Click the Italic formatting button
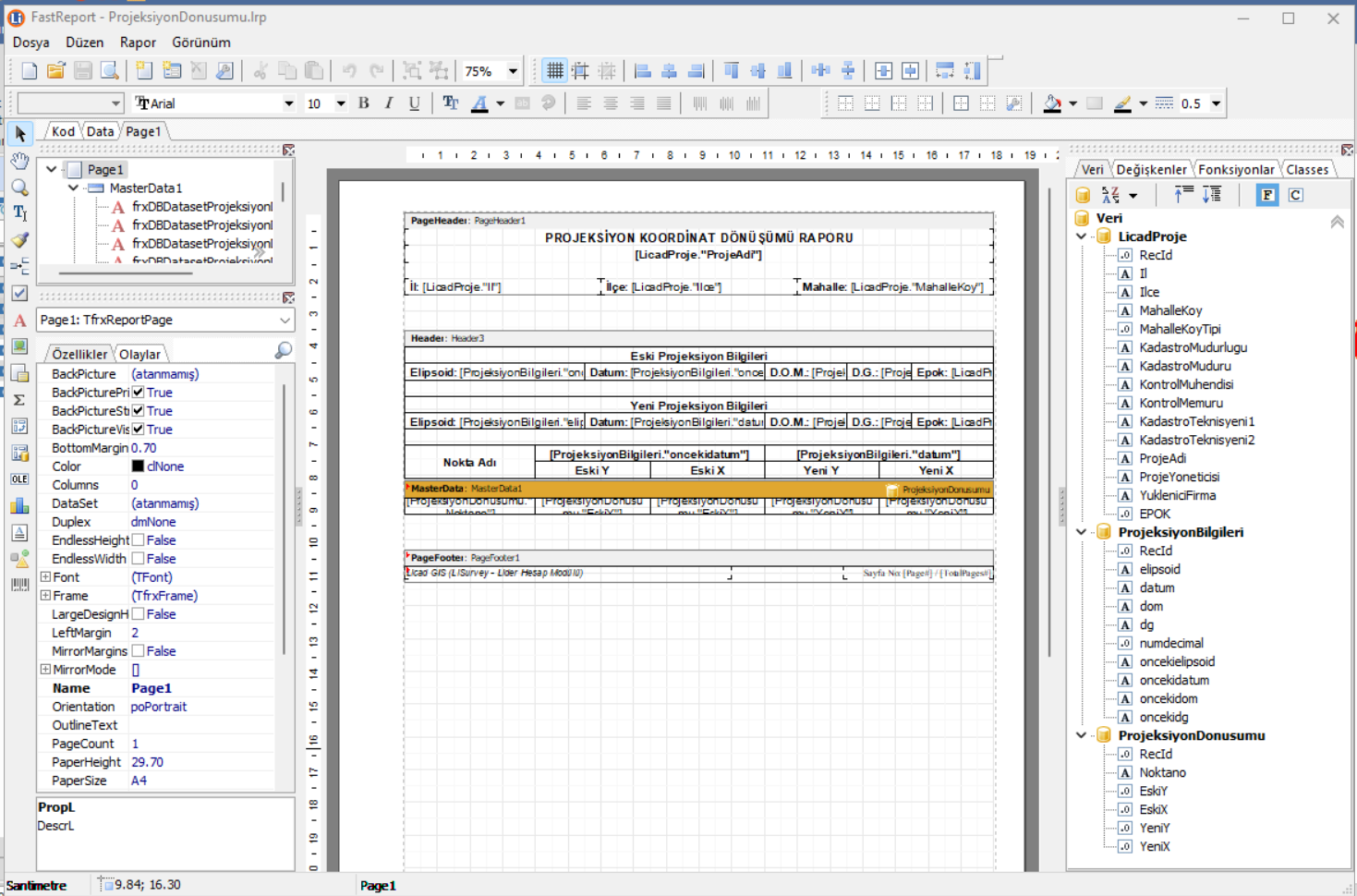 coord(389,103)
